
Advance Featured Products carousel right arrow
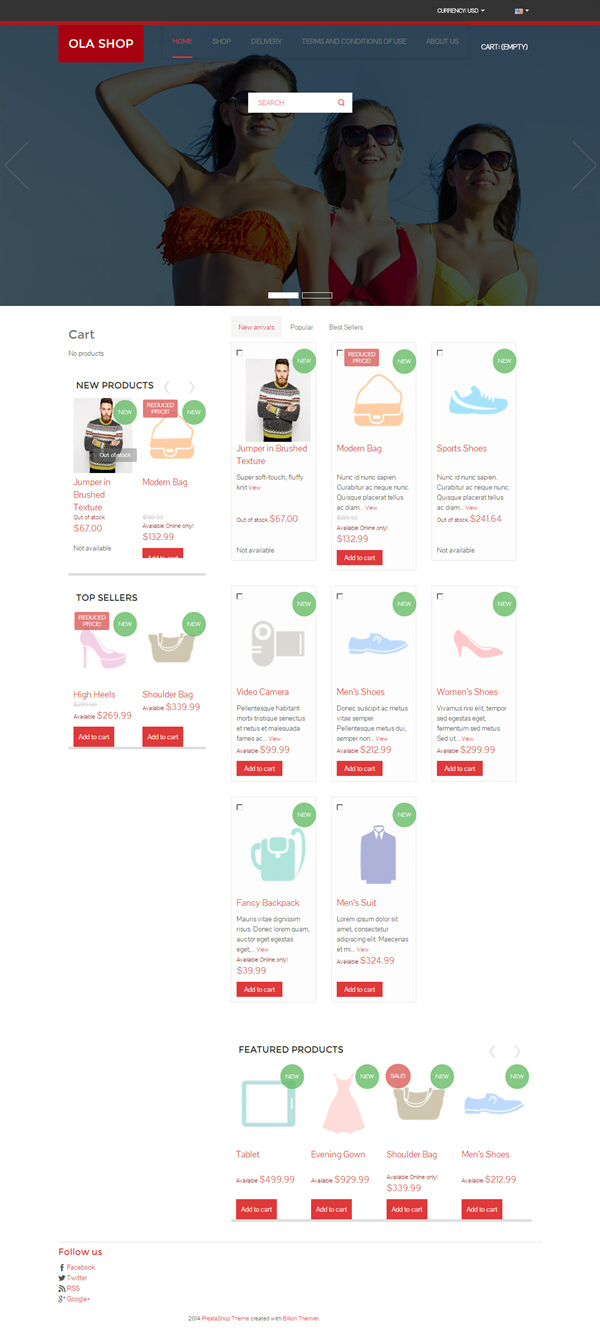pyautogui.click(x=517, y=1051)
